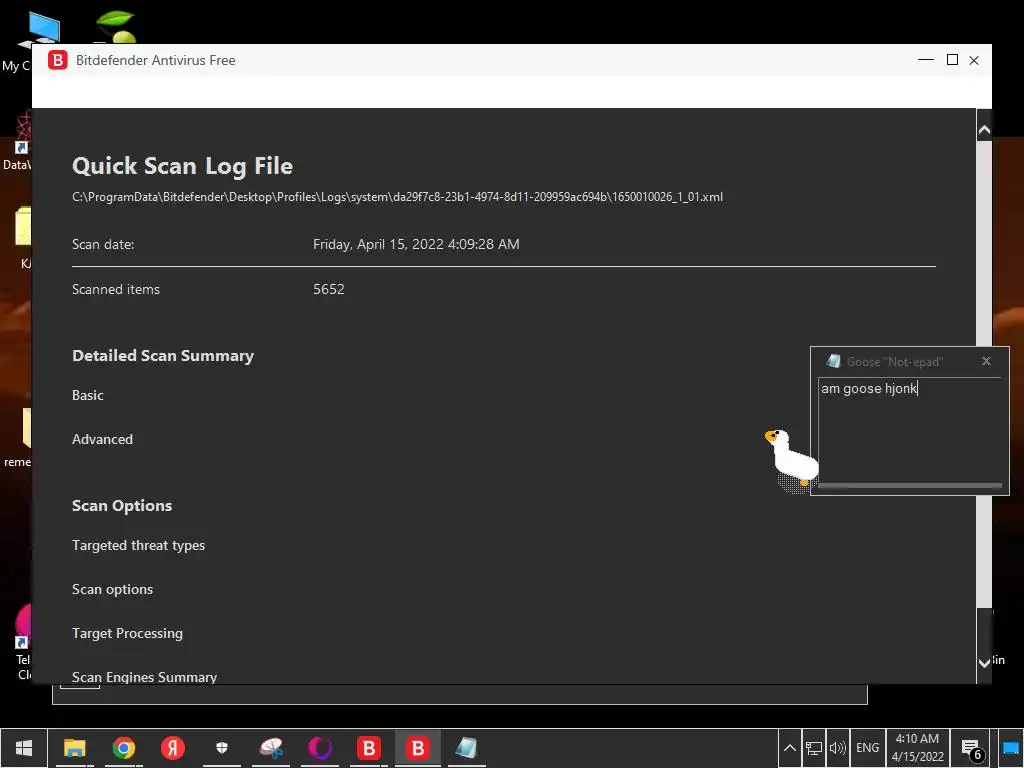Open pinwheel app icon on taskbar

pos(271,748)
